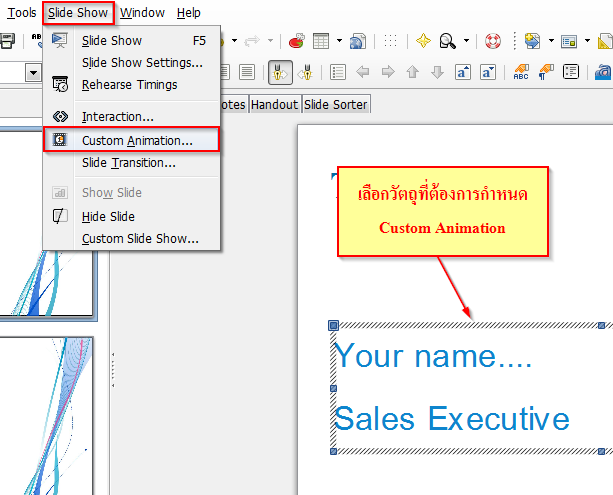Click the Hide Slide menu icon
The image size is (613, 495).
(60, 216)
